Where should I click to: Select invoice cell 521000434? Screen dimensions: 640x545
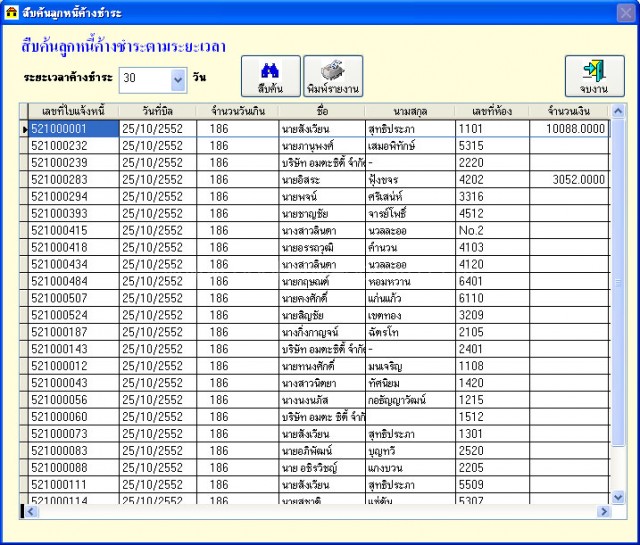[x=74, y=265]
